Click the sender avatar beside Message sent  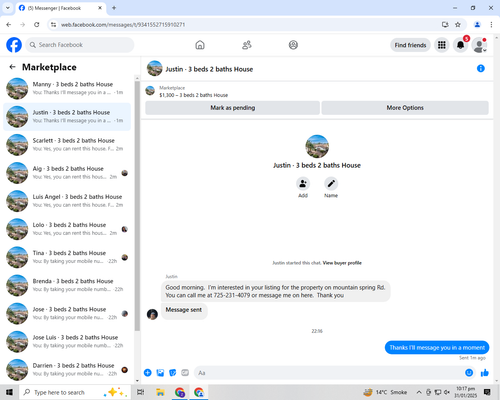click(x=152, y=314)
